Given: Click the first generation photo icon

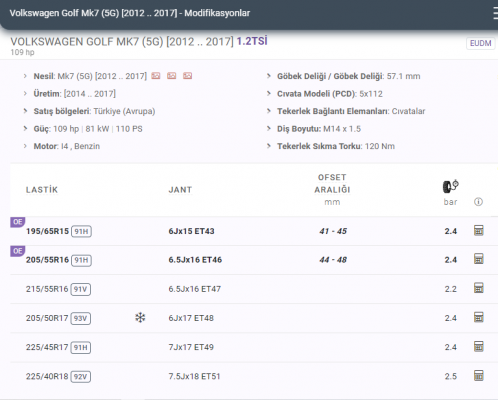Looking at the screenshot, I should pyautogui.click(x=156, y=76).
